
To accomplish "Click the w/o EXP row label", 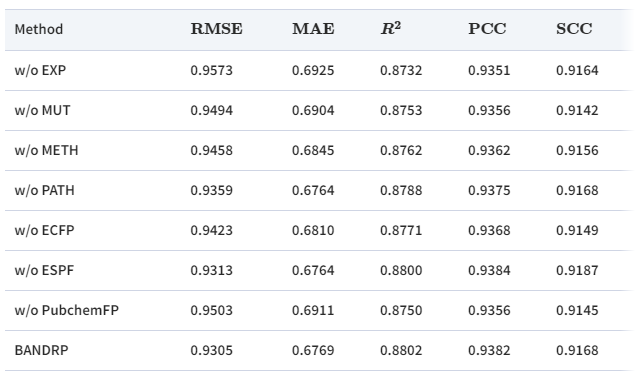I will (40, 70).
